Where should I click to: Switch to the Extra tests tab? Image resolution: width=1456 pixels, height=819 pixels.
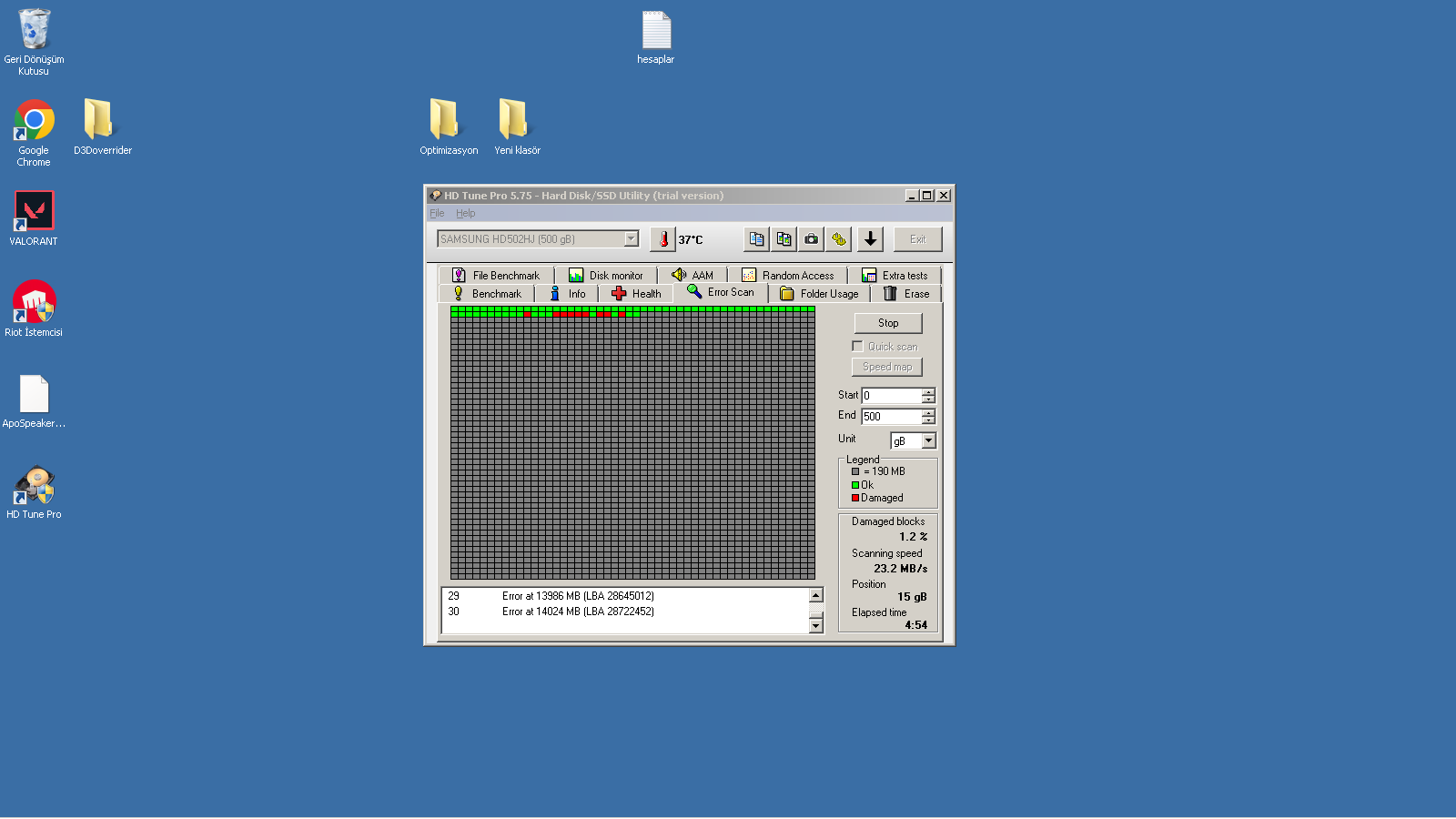[x=895, y=275]
